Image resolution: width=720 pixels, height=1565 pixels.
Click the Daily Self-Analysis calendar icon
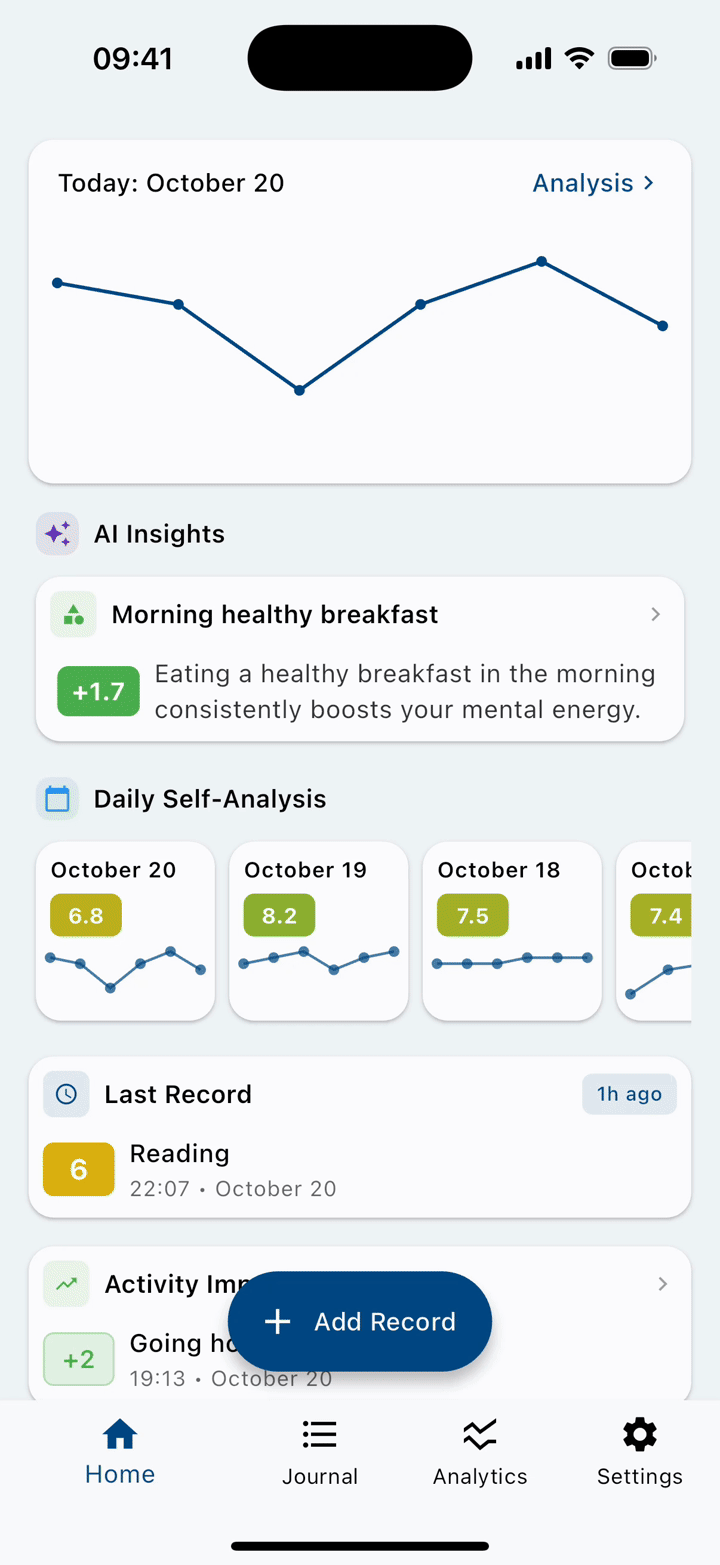(57, 798)
